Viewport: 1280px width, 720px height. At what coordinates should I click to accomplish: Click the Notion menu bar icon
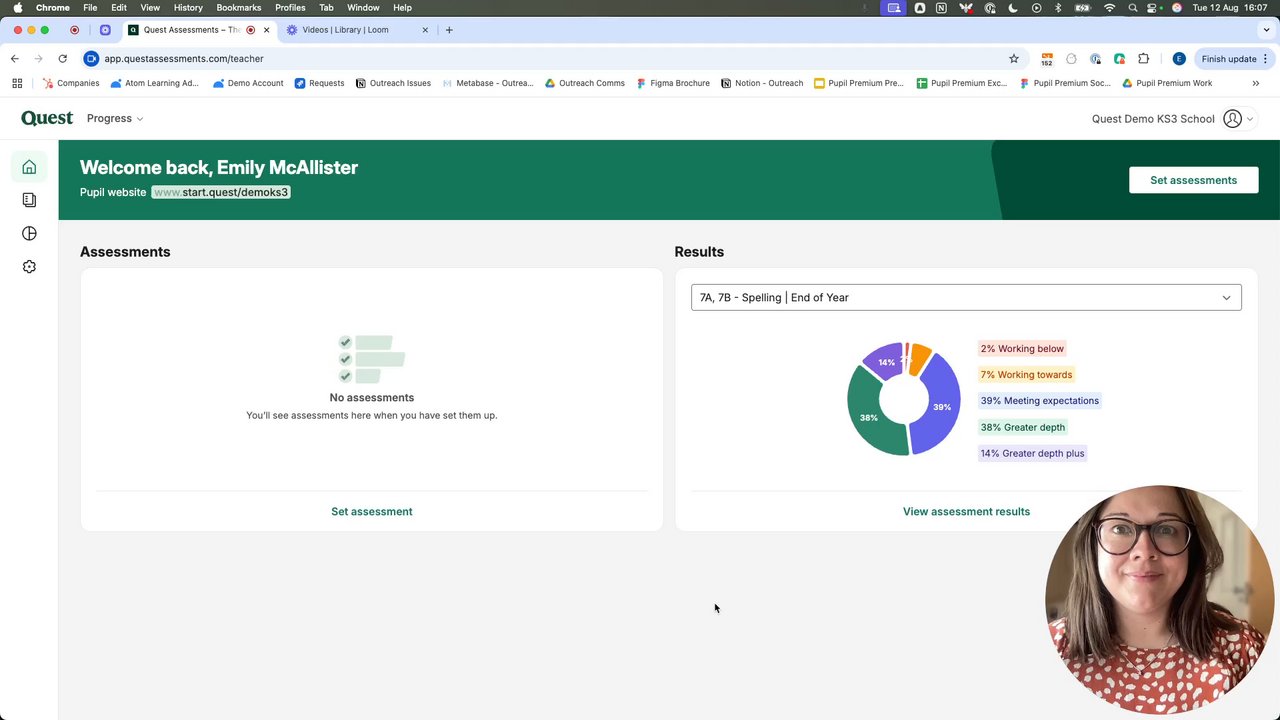(x=941, y=8)
